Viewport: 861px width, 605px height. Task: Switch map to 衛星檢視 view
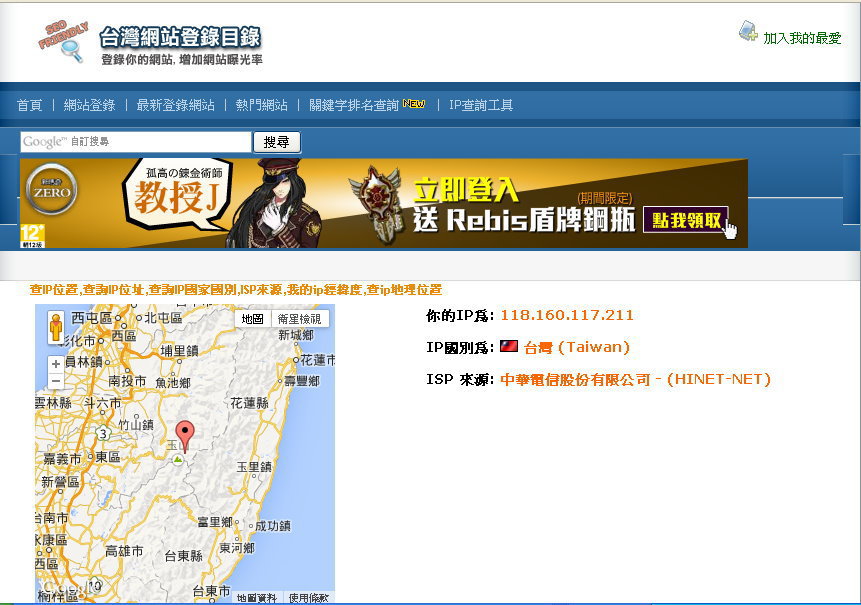299,319
